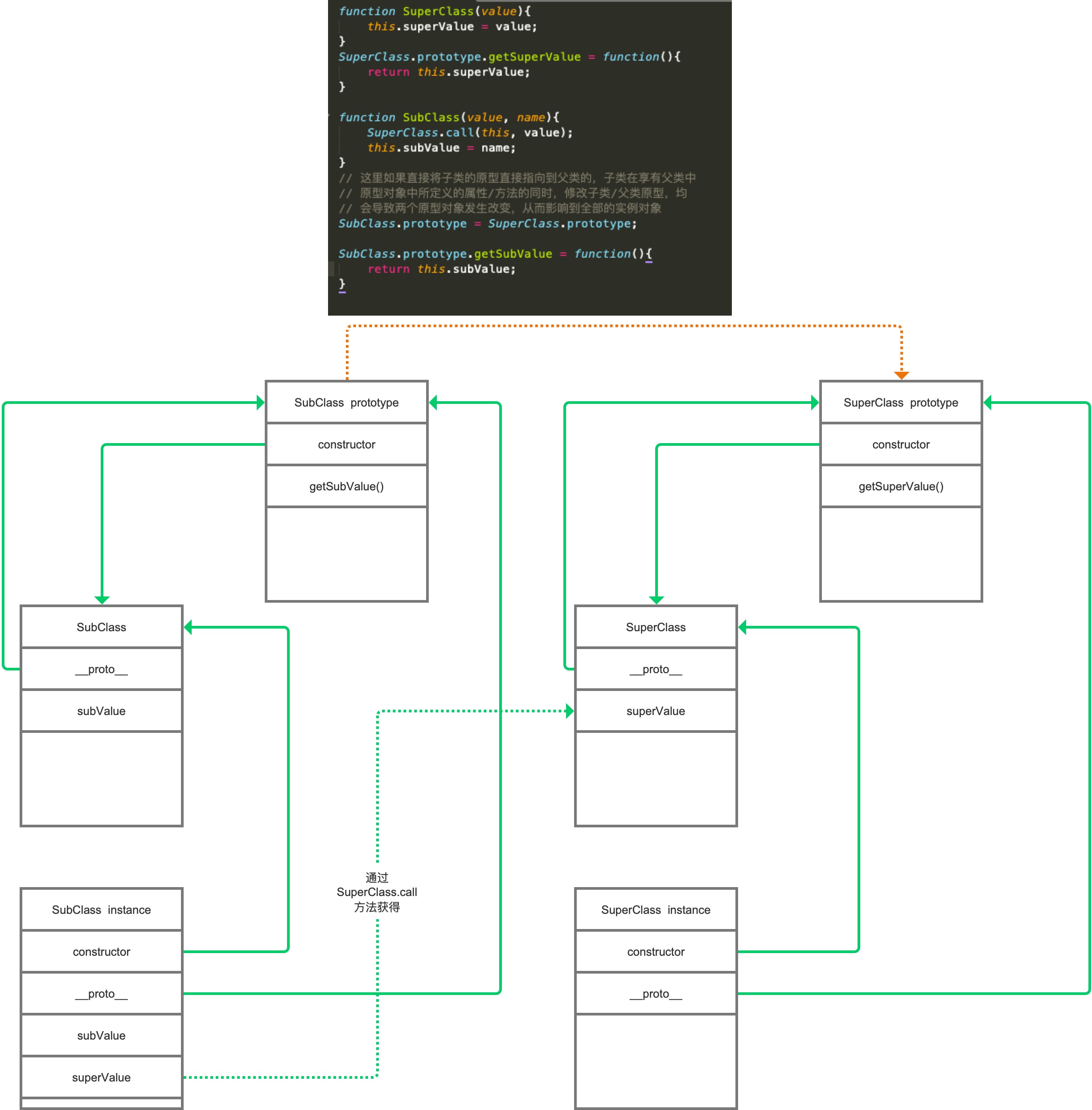This screenshot has height=1110, width=1092.
Task: Click 'superValue' in SubClass instance box
Action: (x=102, y=1077)
